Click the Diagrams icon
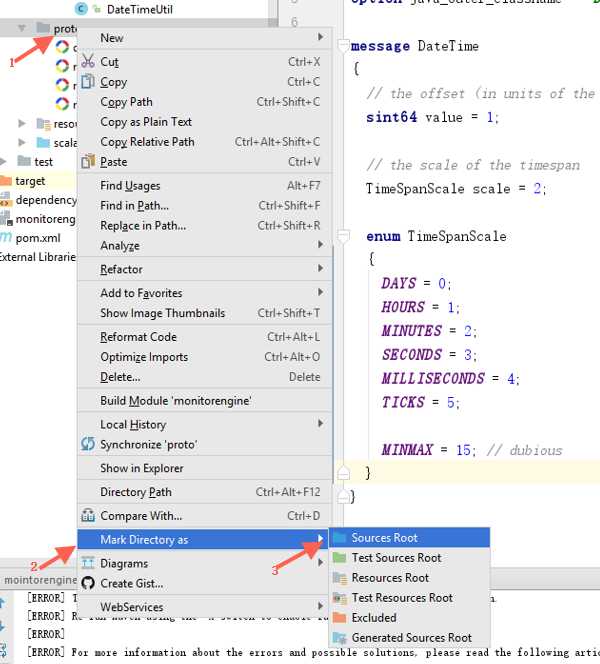600x664 pixels. 88,563
